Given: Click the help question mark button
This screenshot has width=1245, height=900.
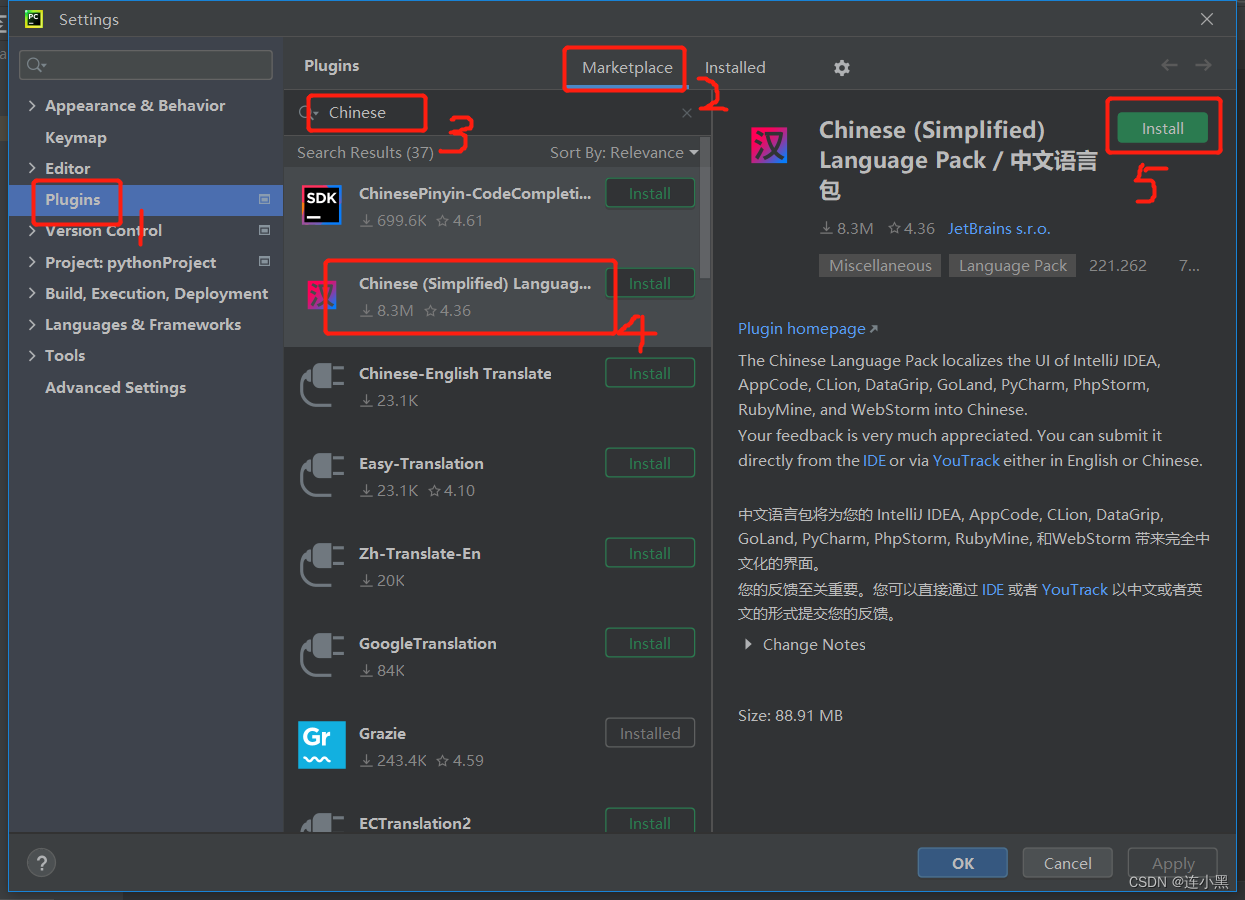Looking at the screenshot, I should coord(41,863).
